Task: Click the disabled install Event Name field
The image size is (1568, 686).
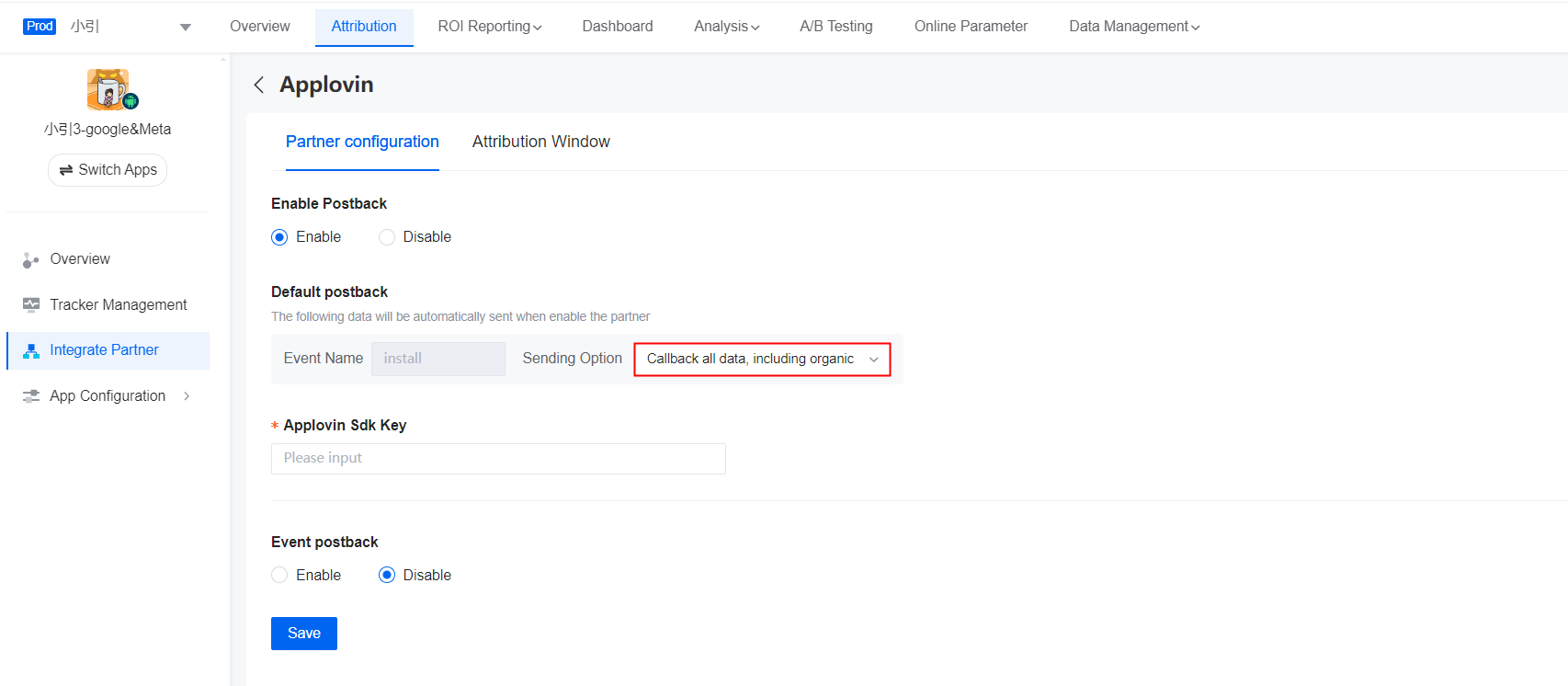Action: pyautogui.click(x=438, y=359)
